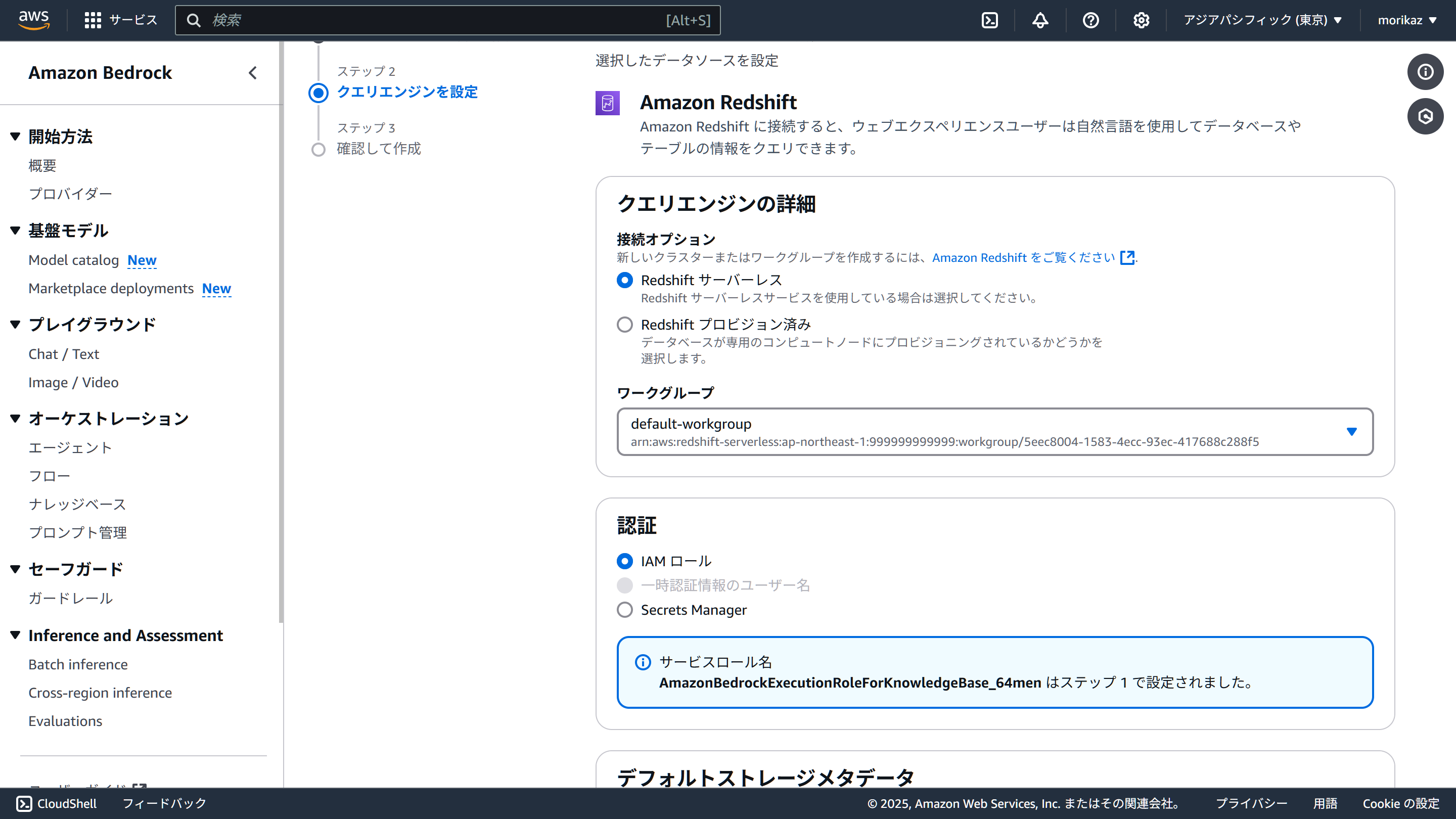Screen dimensions: 1456x819
Task: Select Redshift サーバーレス radio option
Action: [x=624, y=281]
